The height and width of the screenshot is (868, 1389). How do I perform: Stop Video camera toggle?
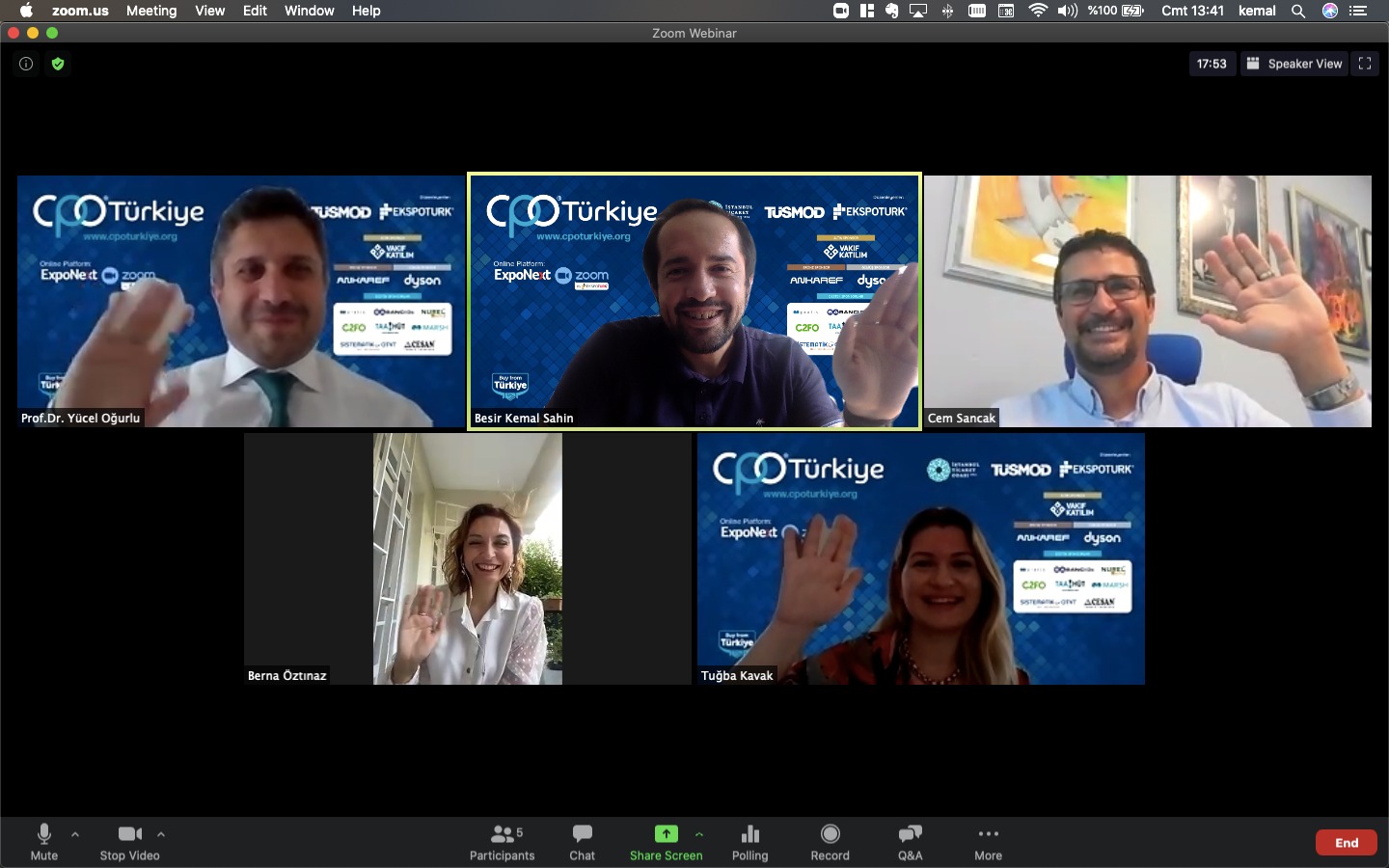129,841
